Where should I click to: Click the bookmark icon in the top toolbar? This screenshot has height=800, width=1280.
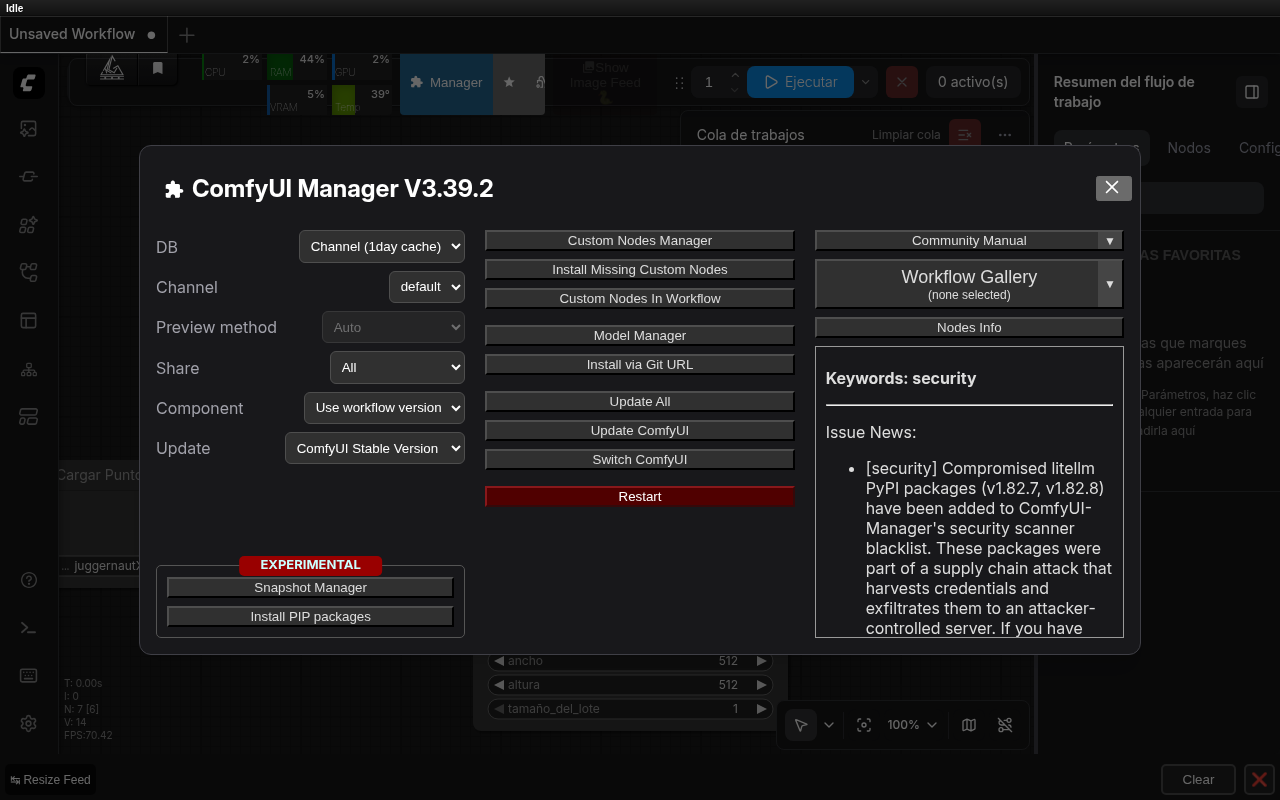coord(158,69)
